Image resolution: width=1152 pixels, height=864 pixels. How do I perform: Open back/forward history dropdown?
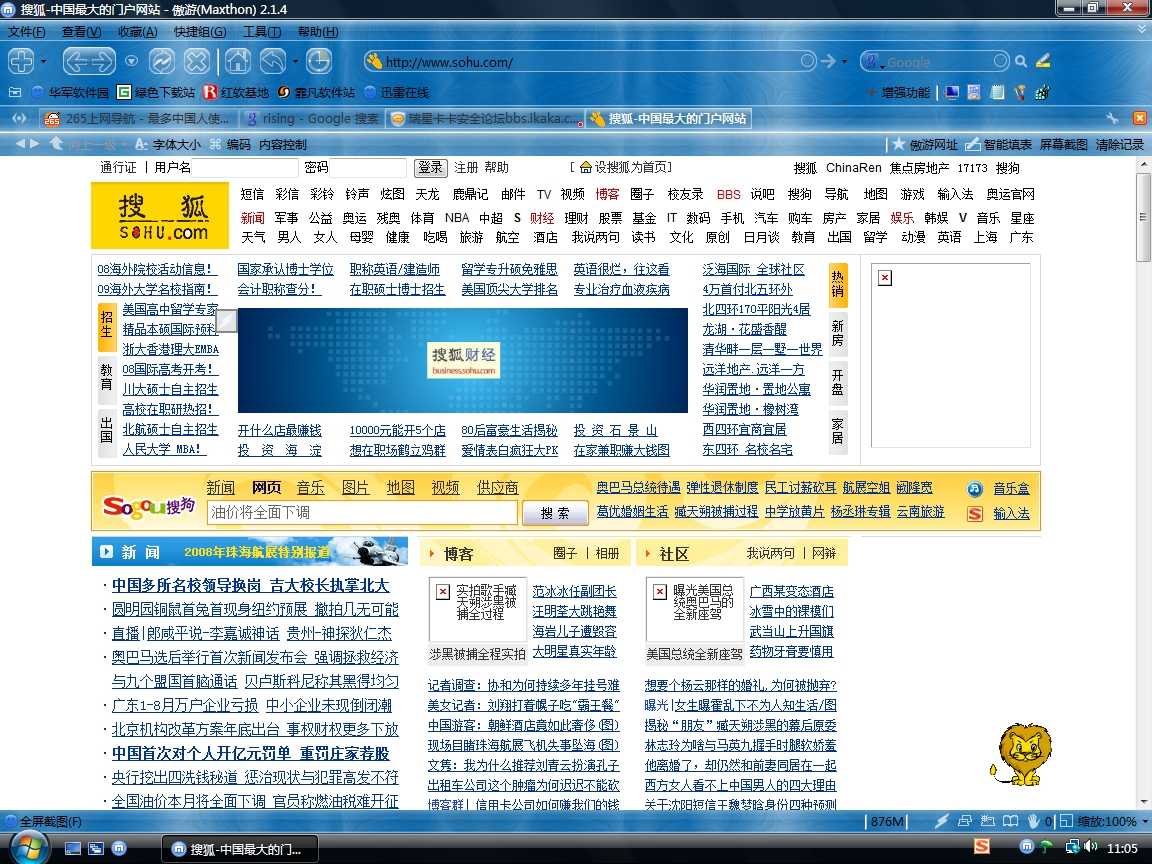coord(132,61)
